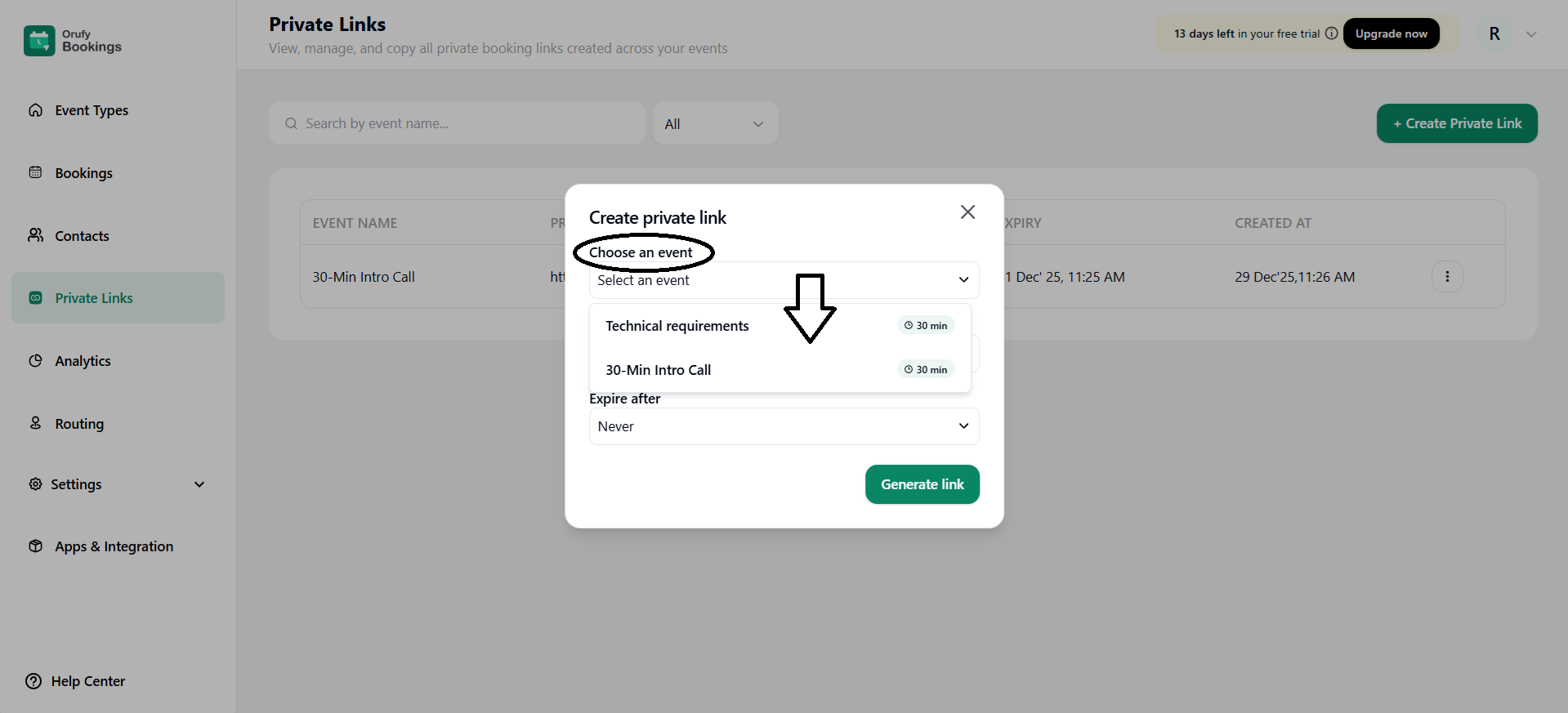Open Event Types from sidebar

pyautogui.click(x=91, y=110)
